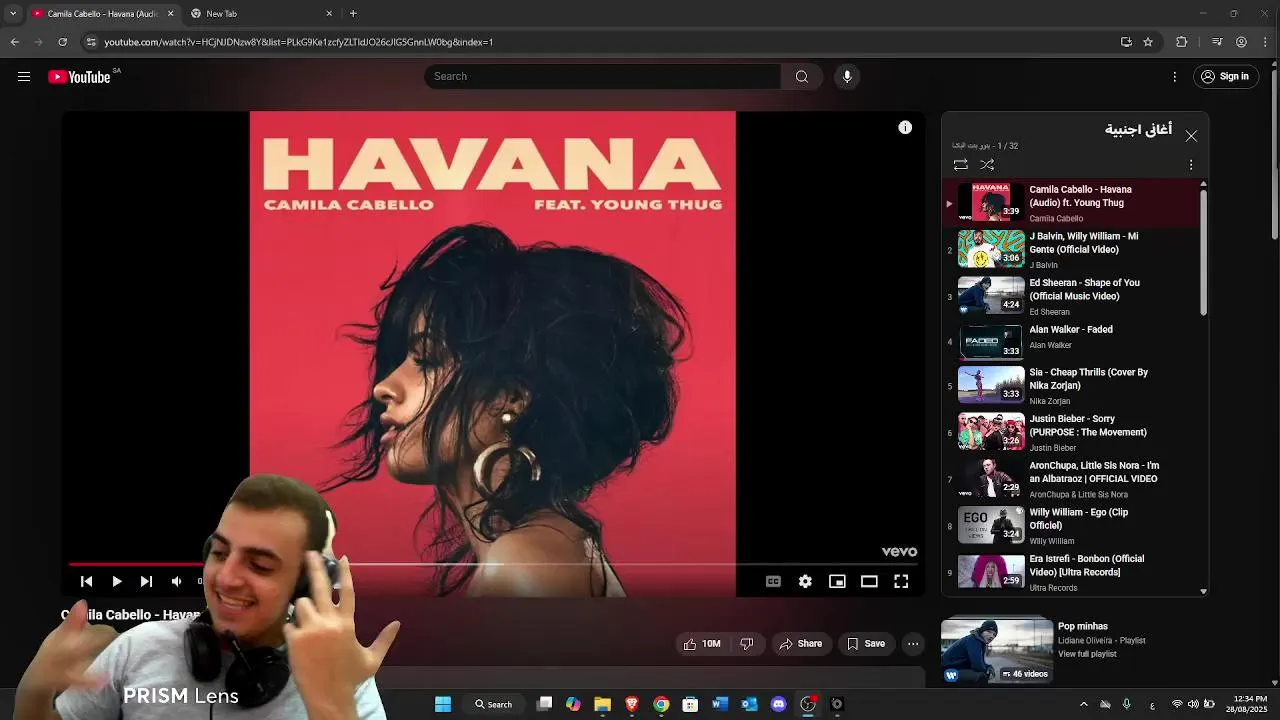Show video info card icon
The height and width of the screenshot is (720, 1280).
[905, 127]
